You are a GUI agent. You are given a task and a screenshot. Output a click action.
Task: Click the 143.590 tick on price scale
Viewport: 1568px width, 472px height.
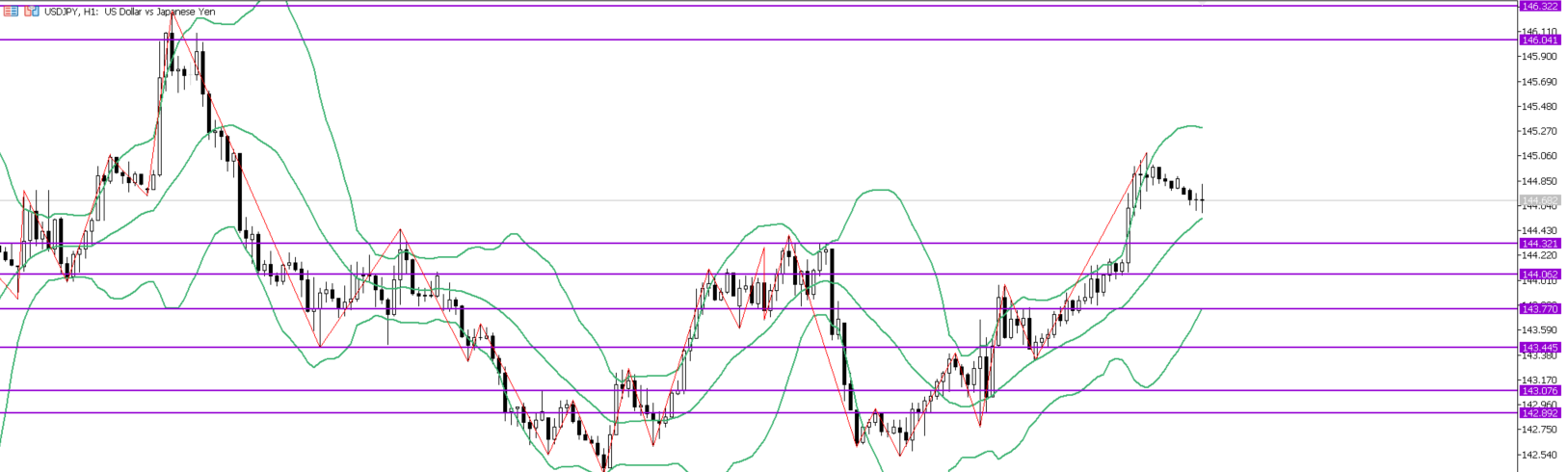pyautogui.click(x=1539, y=330)
